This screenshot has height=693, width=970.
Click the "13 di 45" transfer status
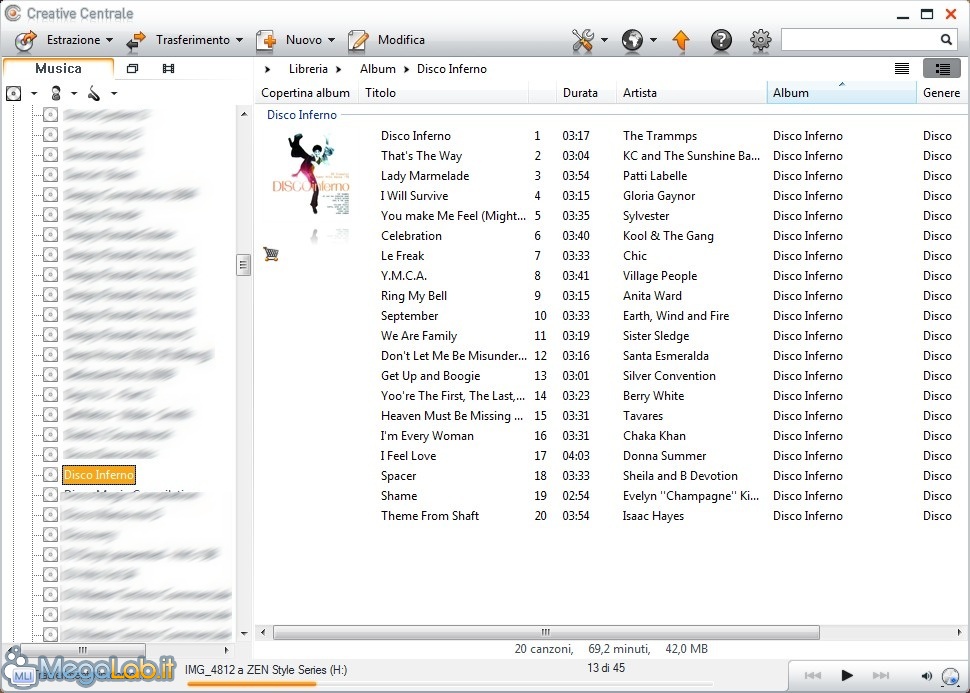[x=606, y=668]
